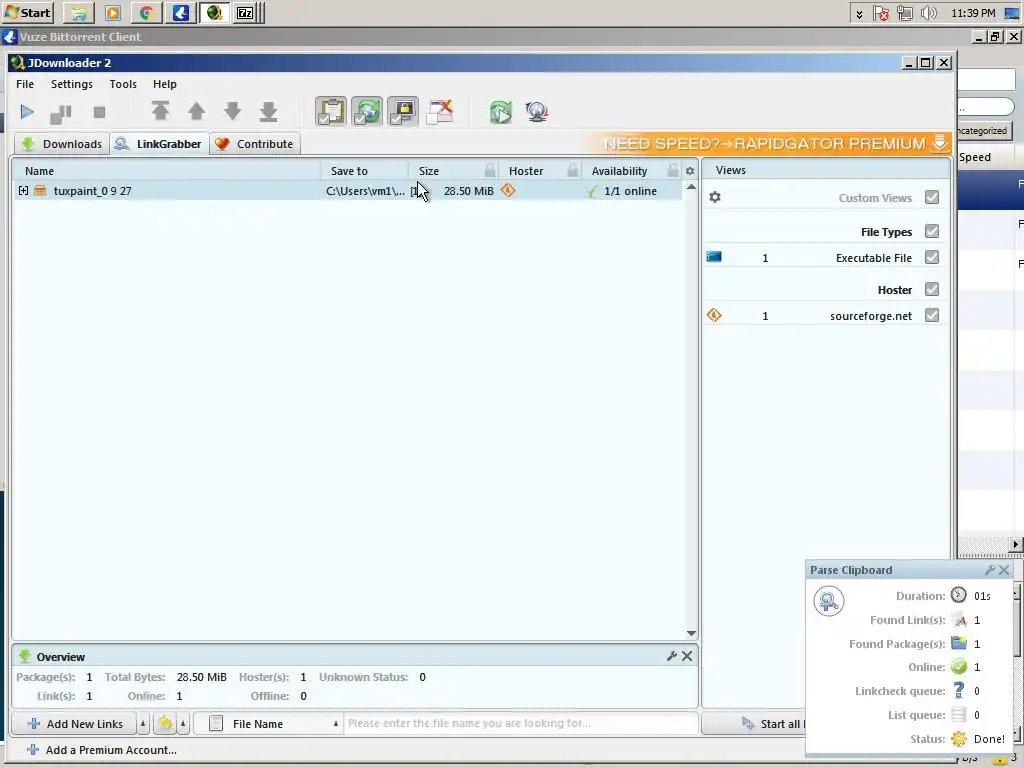
Task: Open Custom Views gear icon
Action: [715, 197]
